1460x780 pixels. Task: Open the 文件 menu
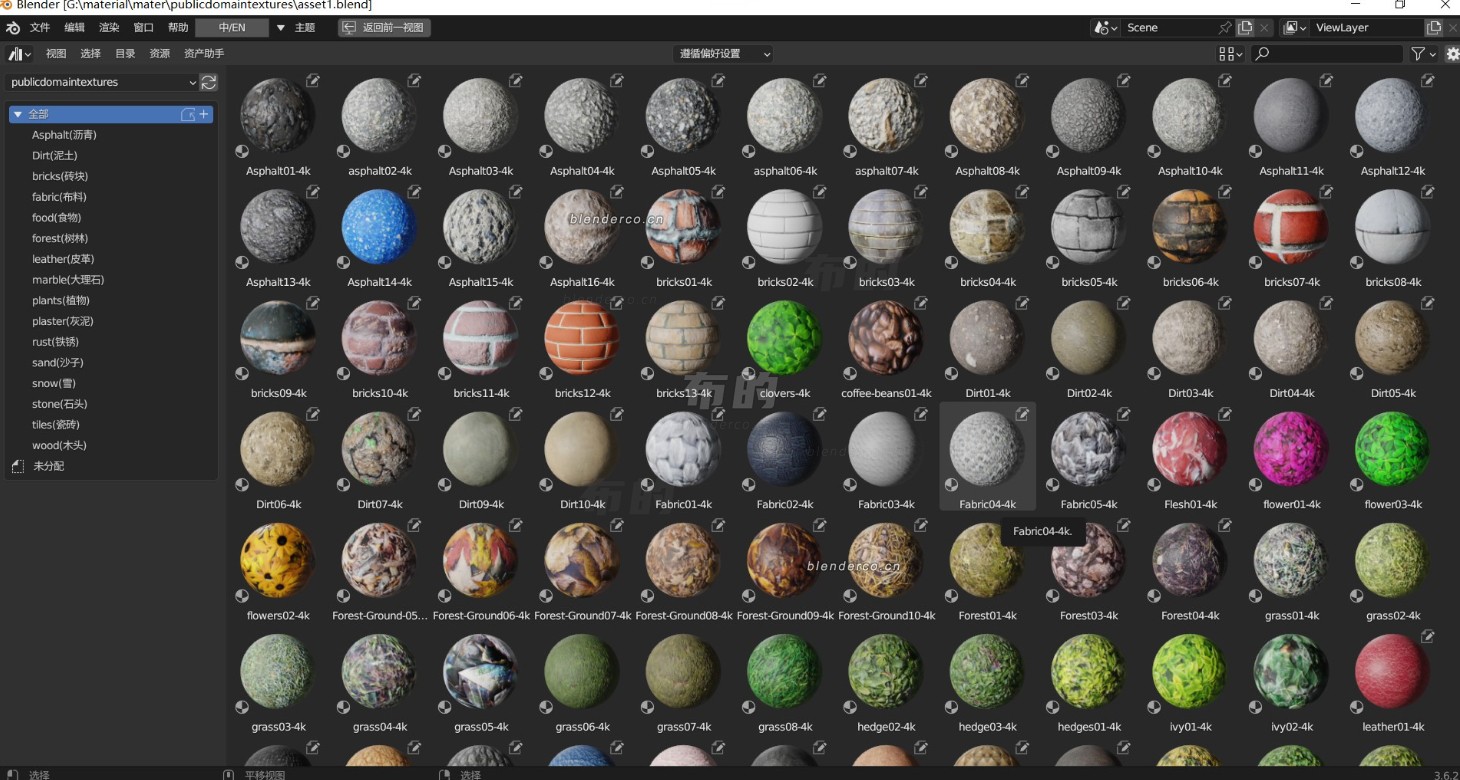click(40, 28)
